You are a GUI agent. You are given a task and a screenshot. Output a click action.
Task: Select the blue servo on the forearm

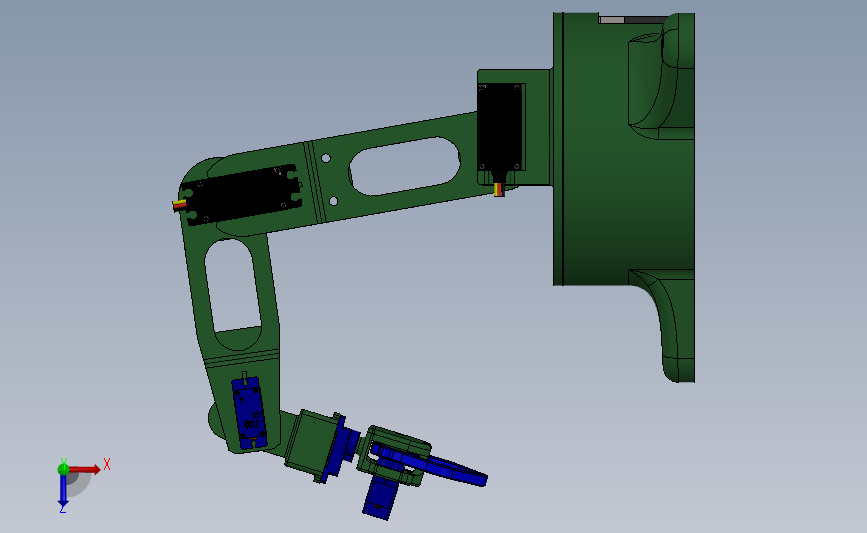click(x=250, y=413)
